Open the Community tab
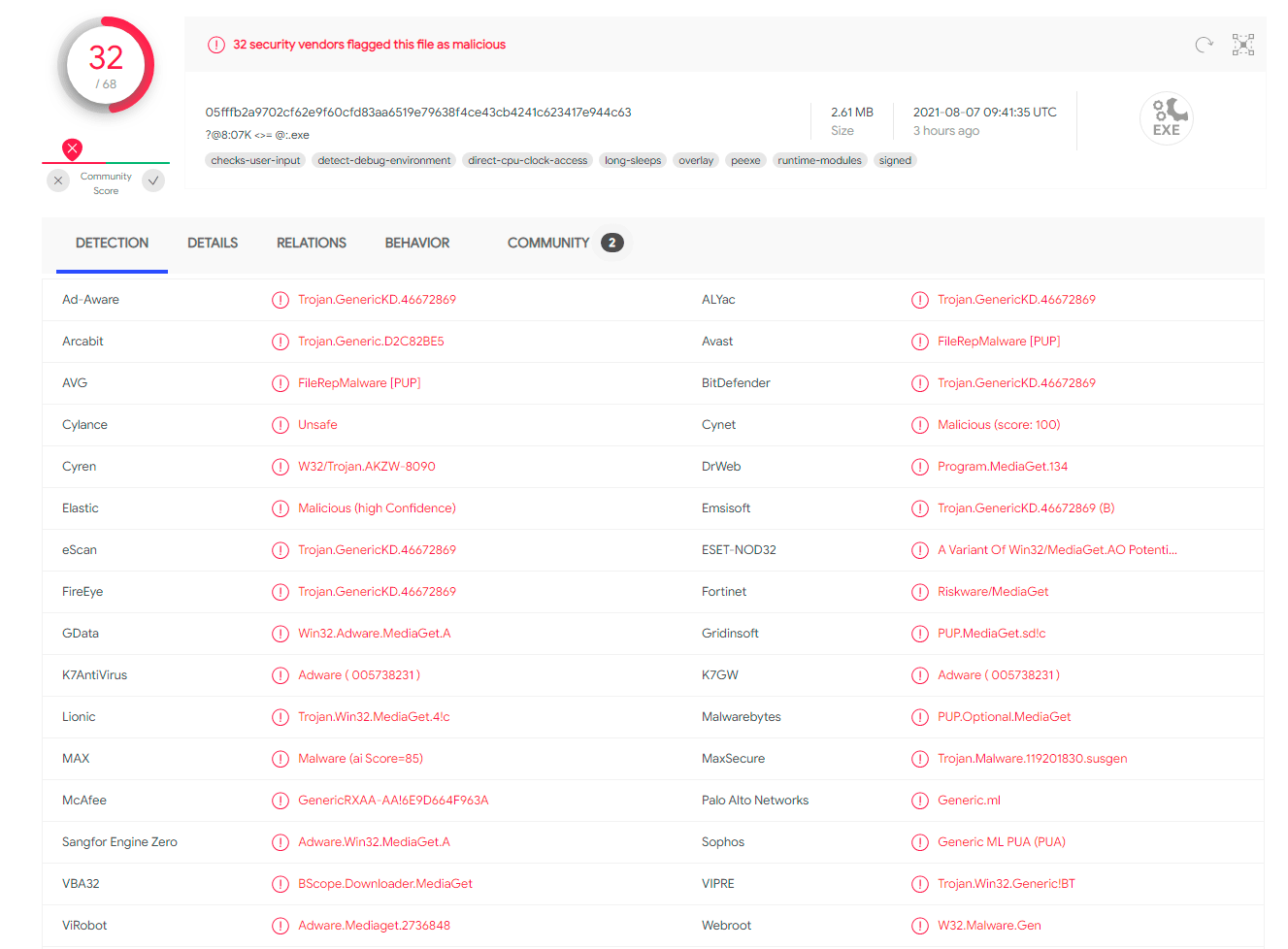The width and height of the screenshot is (1288, 949). (565, 244)
